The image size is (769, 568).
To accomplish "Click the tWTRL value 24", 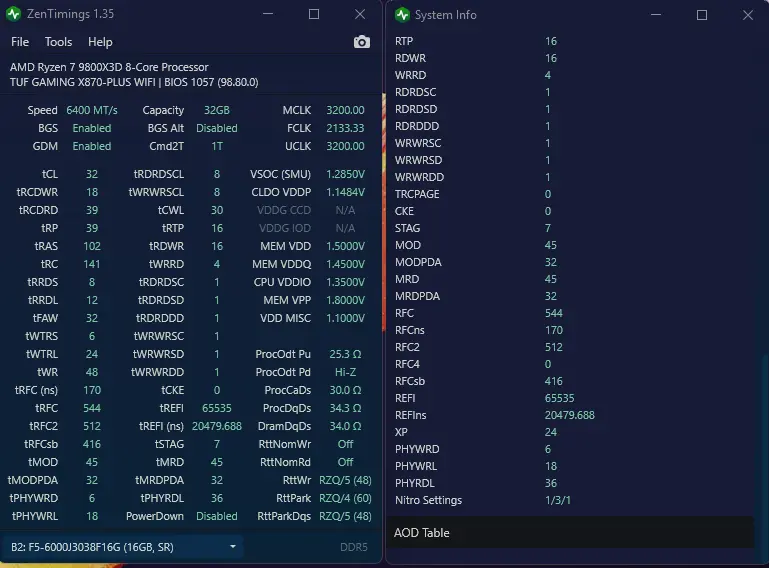I will (x=92, y=354).
